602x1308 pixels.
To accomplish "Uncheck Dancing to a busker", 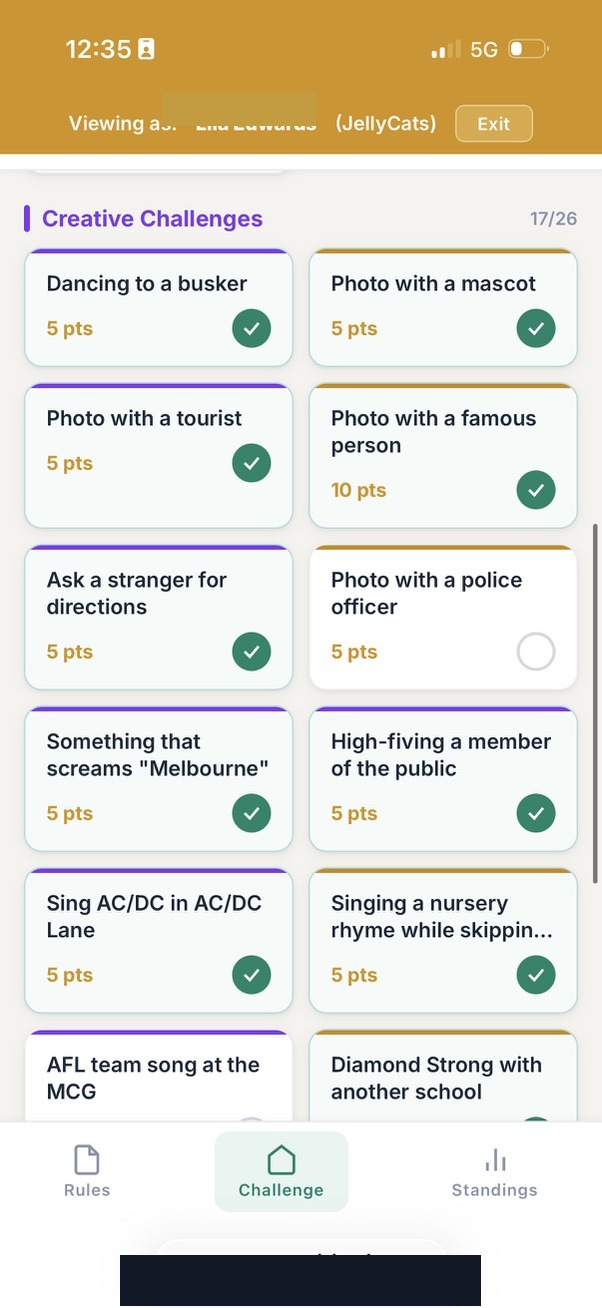I will pos(251,328).
